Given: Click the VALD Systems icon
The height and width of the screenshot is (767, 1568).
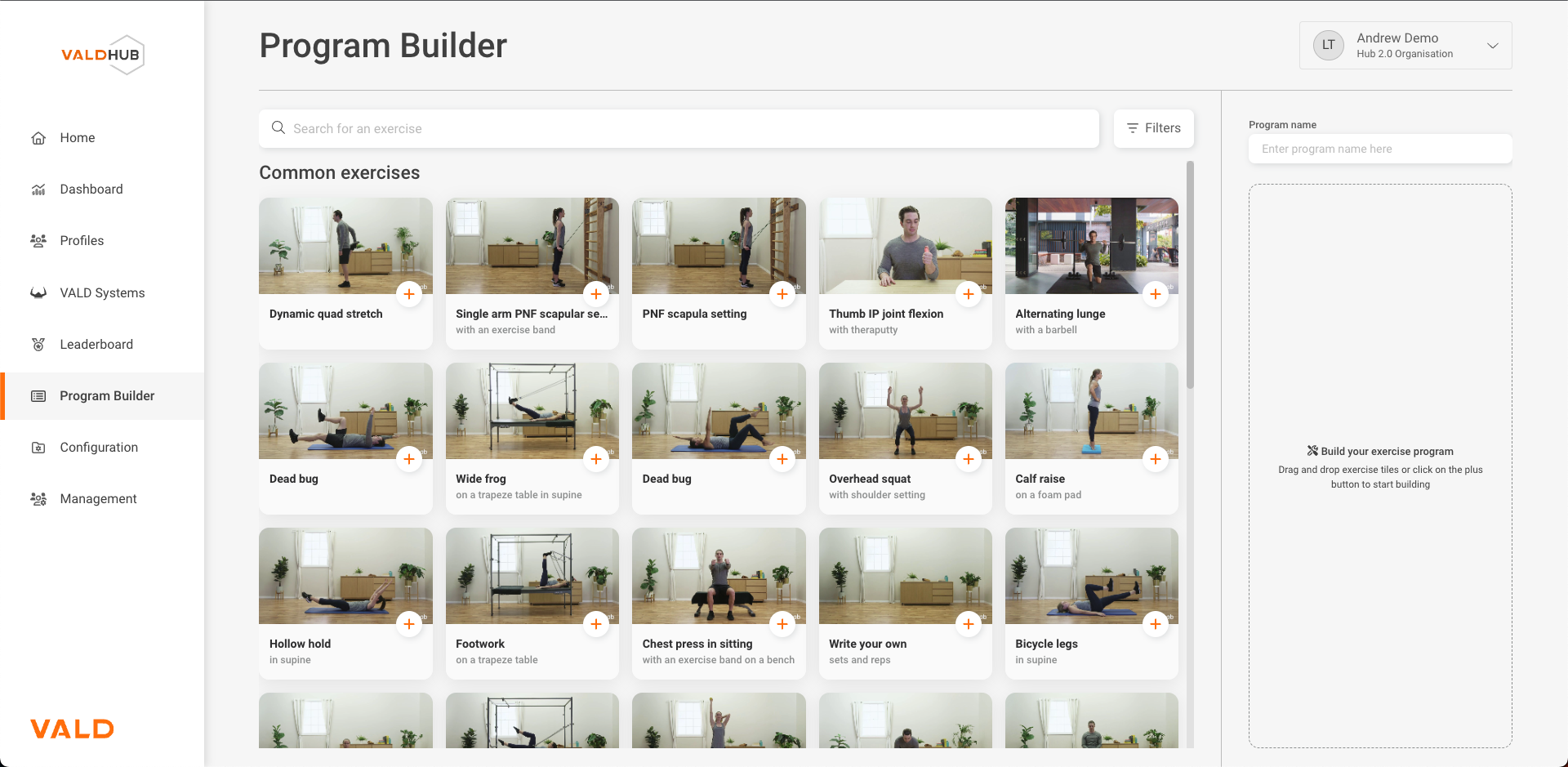Looking at the screenshot, I should [38, 292].
